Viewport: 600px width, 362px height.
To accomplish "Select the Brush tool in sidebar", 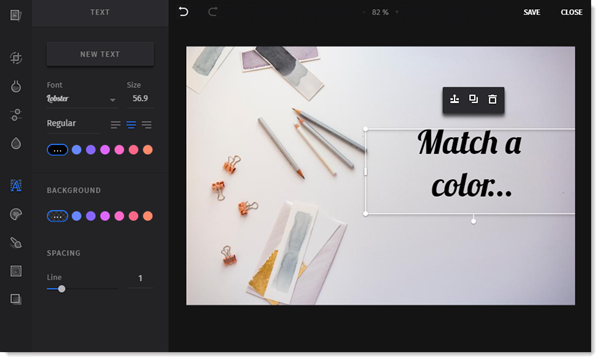I will [16, 243].
